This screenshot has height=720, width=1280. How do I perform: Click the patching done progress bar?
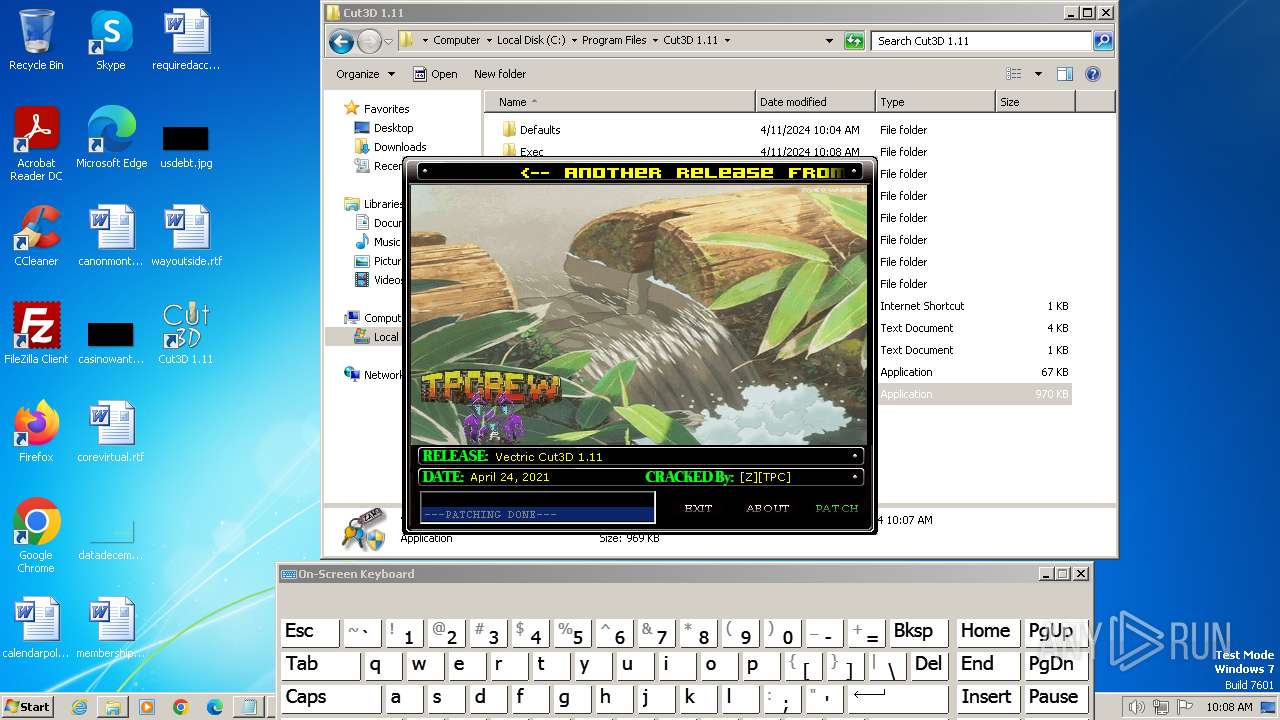pos(537,507)
